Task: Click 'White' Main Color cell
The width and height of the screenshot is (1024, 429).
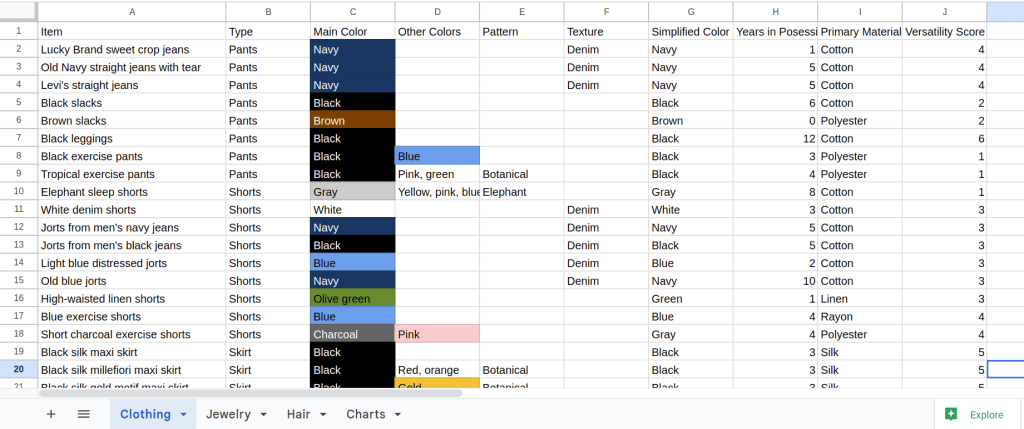Action: (353, 210)
